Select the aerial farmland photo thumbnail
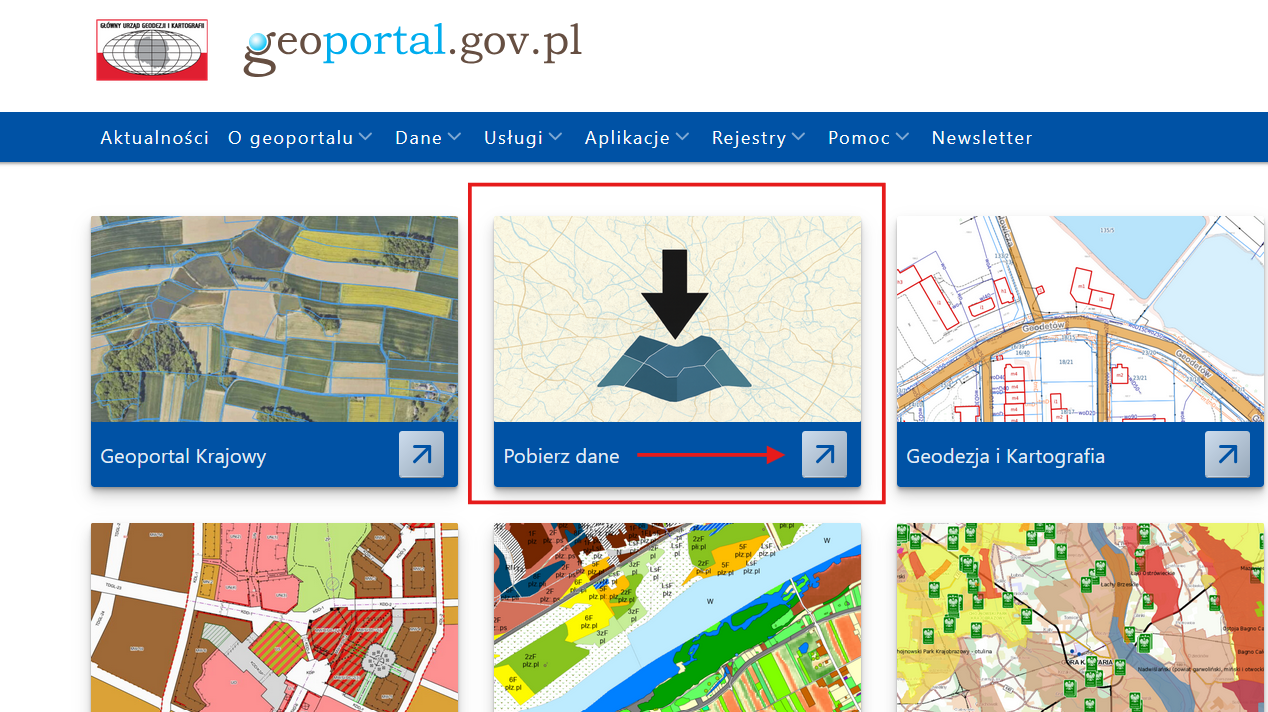1268x712 pixels. click(274, 318)
